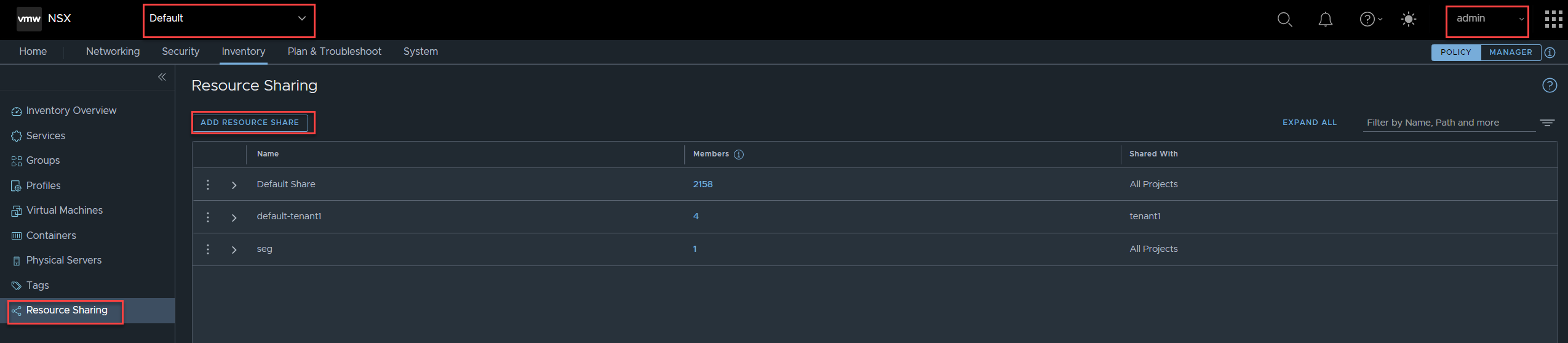
Task: Click the seg name text
Action: 265,249
